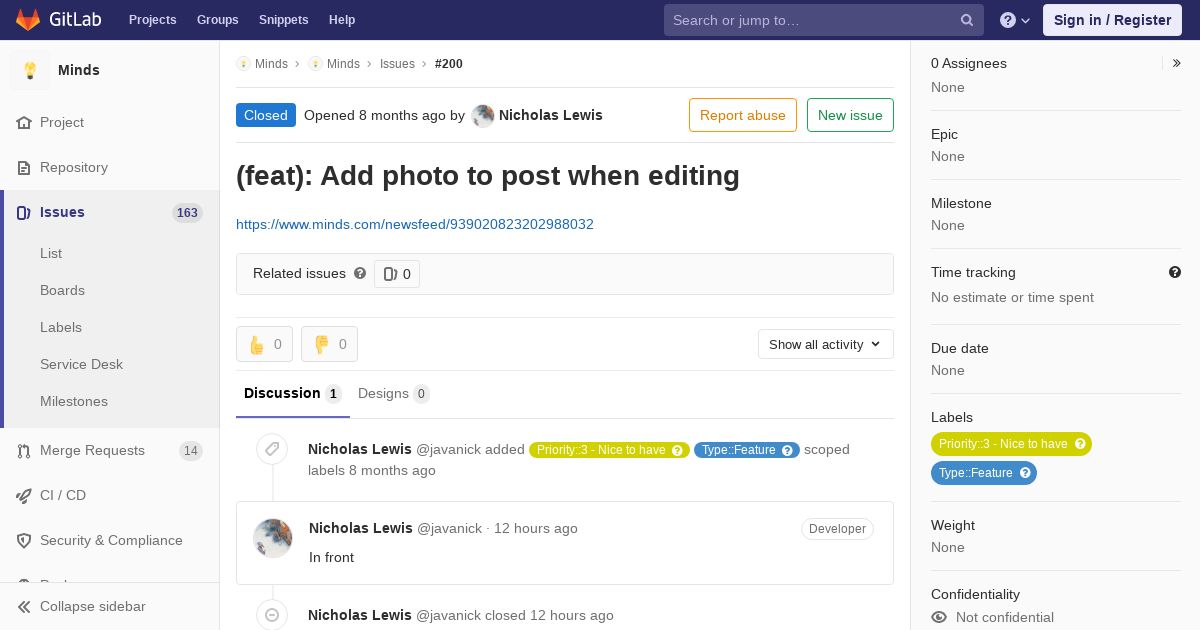Click Sign in / Register button
Screen dimensions: 1200x630
point(1112,20)
